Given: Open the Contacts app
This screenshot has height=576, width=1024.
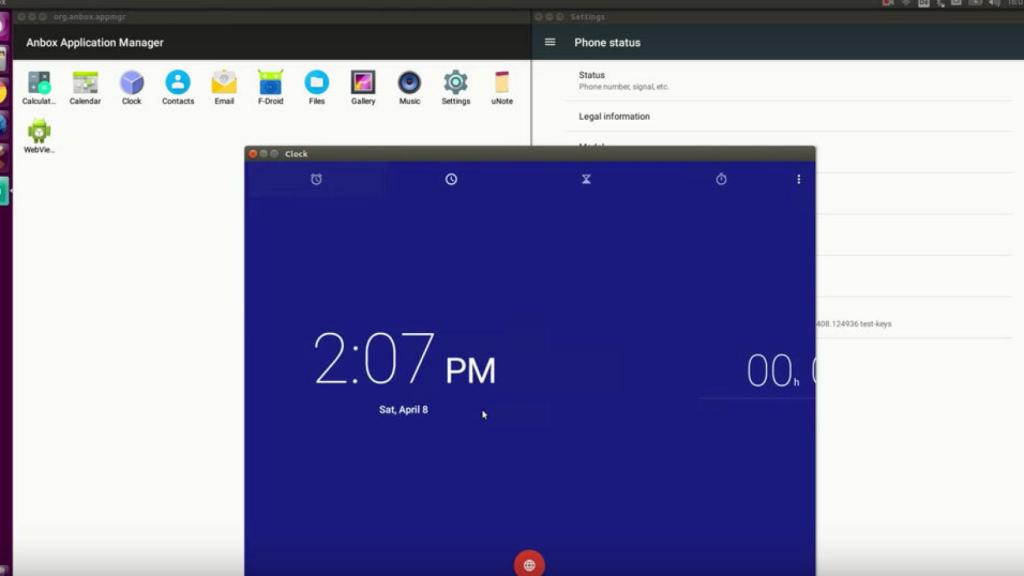Looking at the screenshot, I should pyautogui.click(x=177, y=85).
